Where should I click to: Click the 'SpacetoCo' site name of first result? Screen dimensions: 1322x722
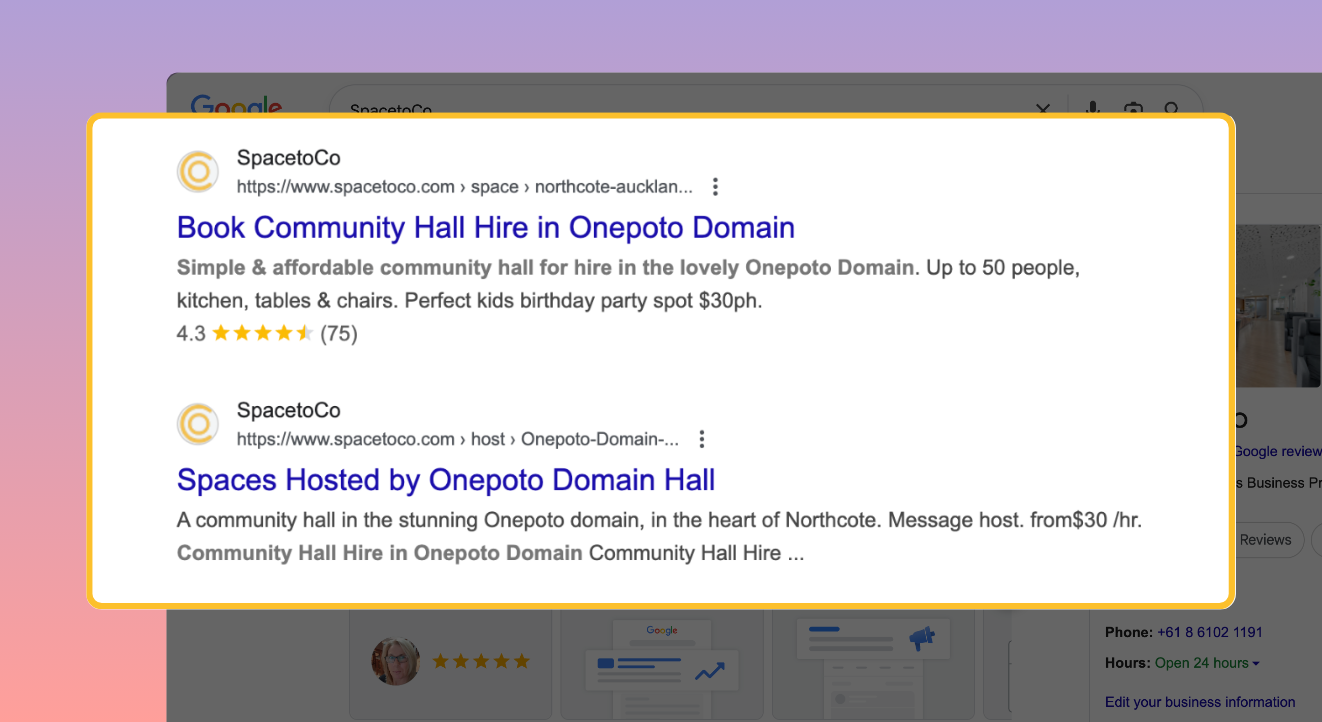coord(288,158)
